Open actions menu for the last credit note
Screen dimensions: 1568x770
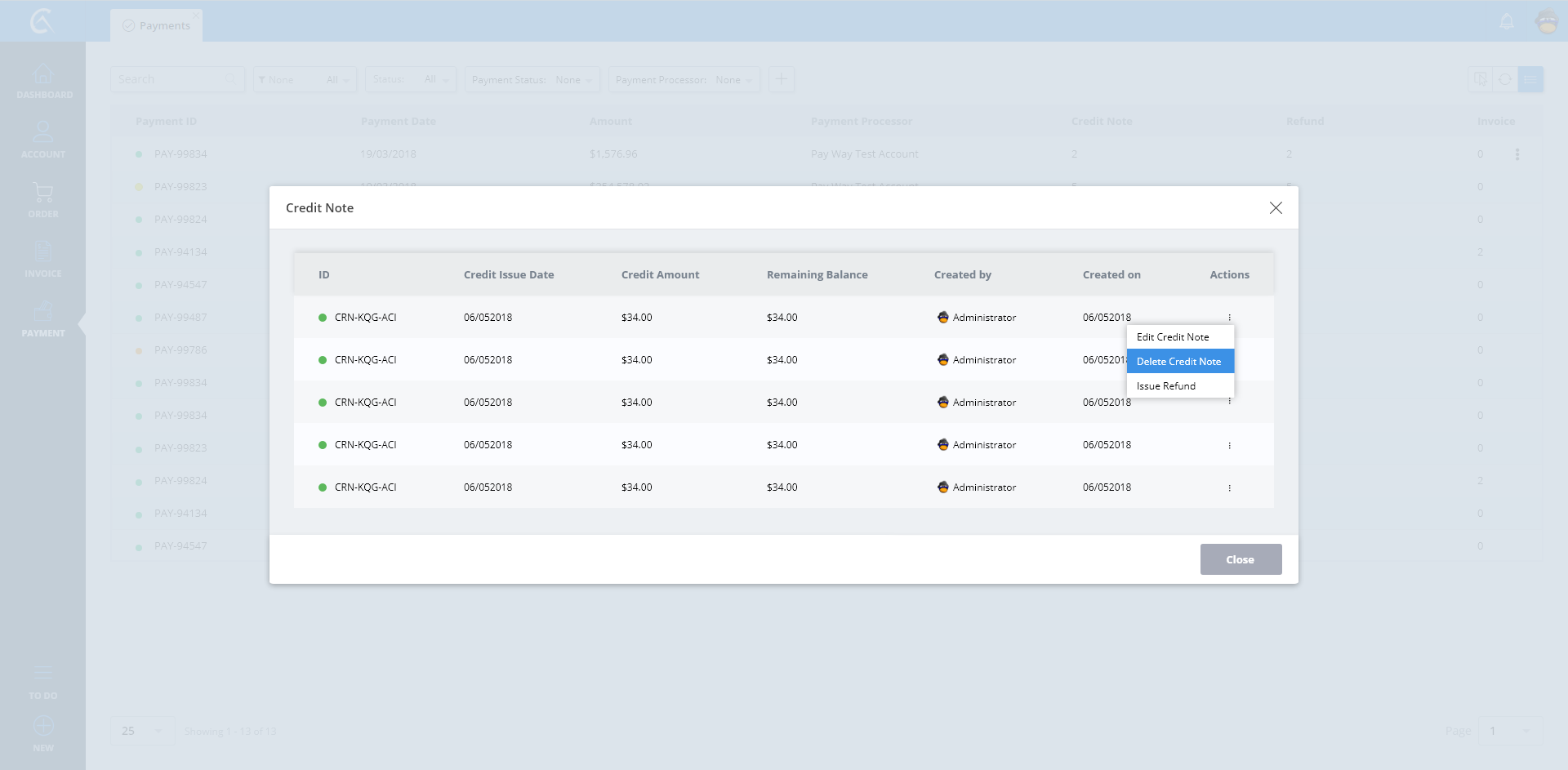click(x=1229, y=487)
